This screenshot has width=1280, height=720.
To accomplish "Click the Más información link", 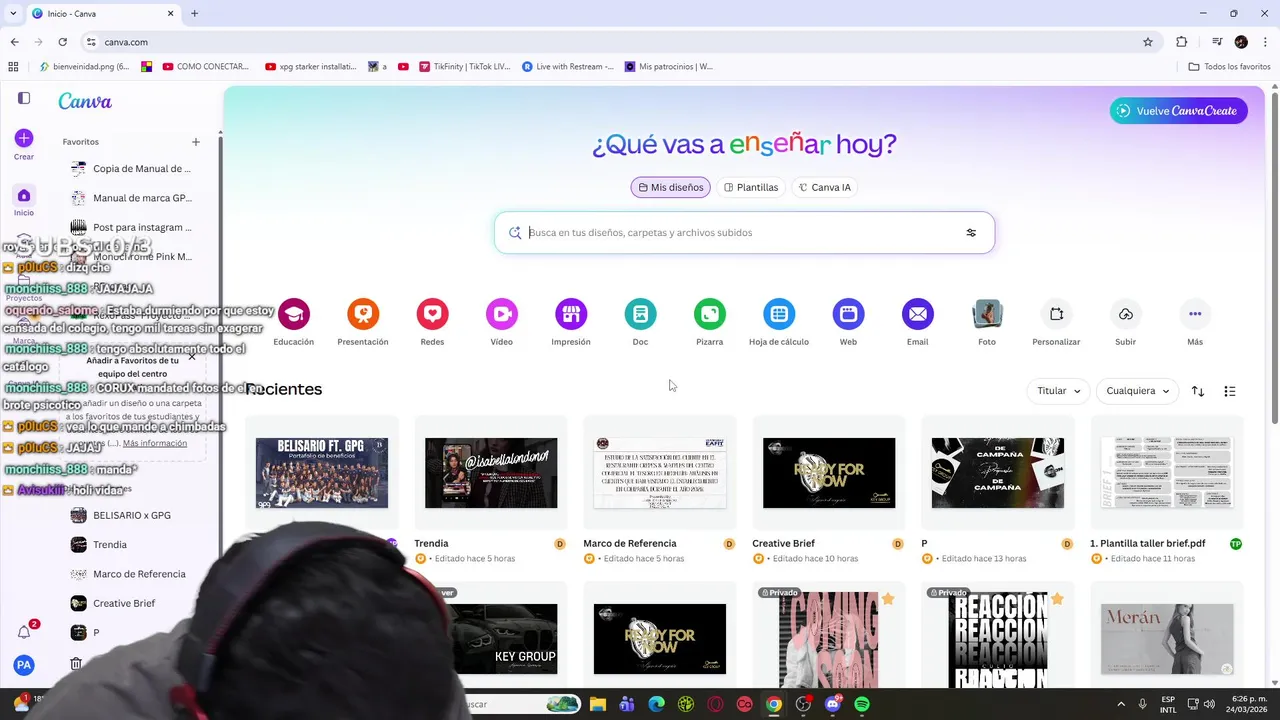I will 155,443.
